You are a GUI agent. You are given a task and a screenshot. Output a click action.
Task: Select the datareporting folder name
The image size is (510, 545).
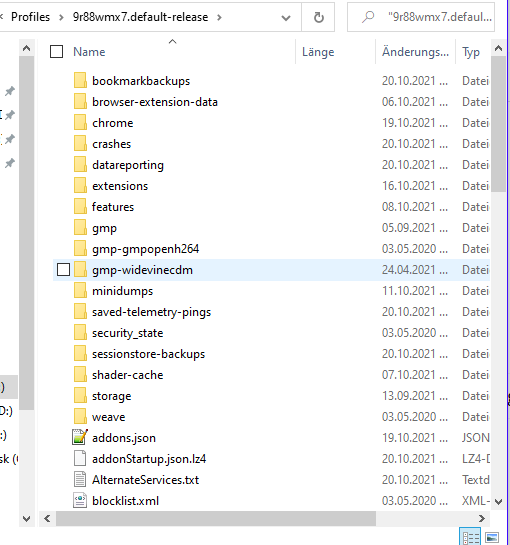[x=128, y=165]
